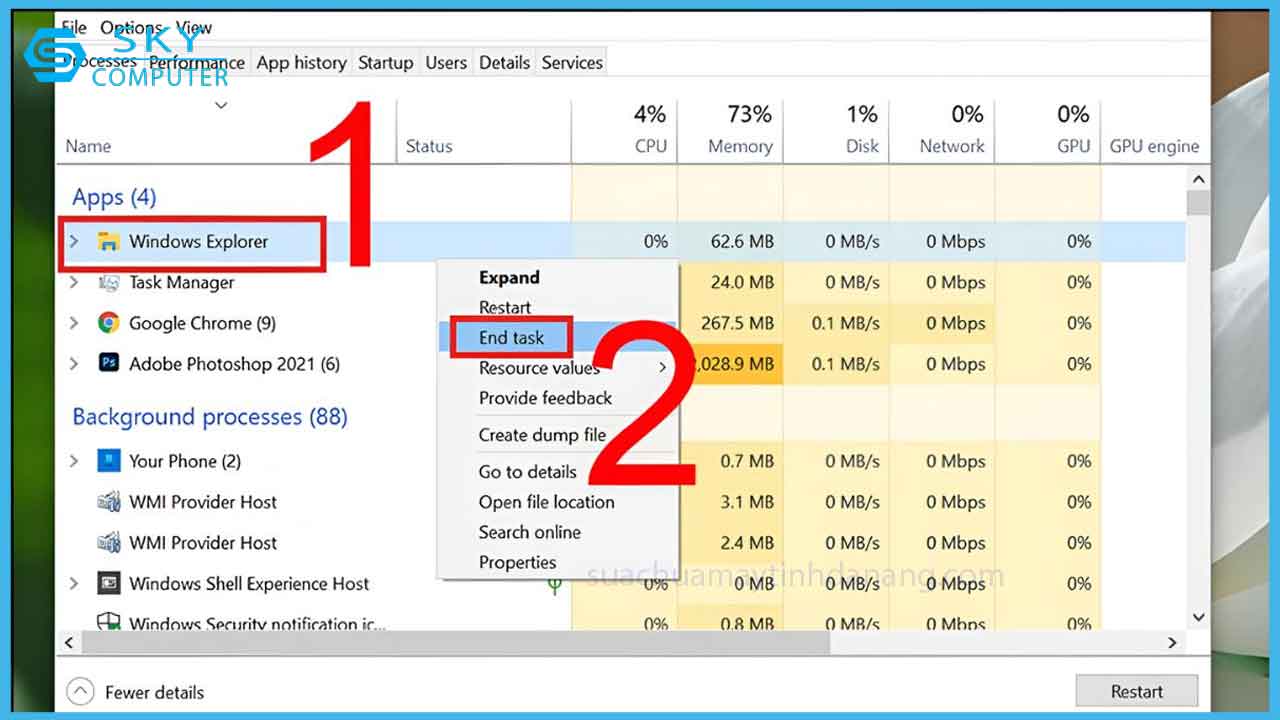Choose Open file location in context menu
The width and height of the screenshot is (1280, 720).
coord(547,502)
